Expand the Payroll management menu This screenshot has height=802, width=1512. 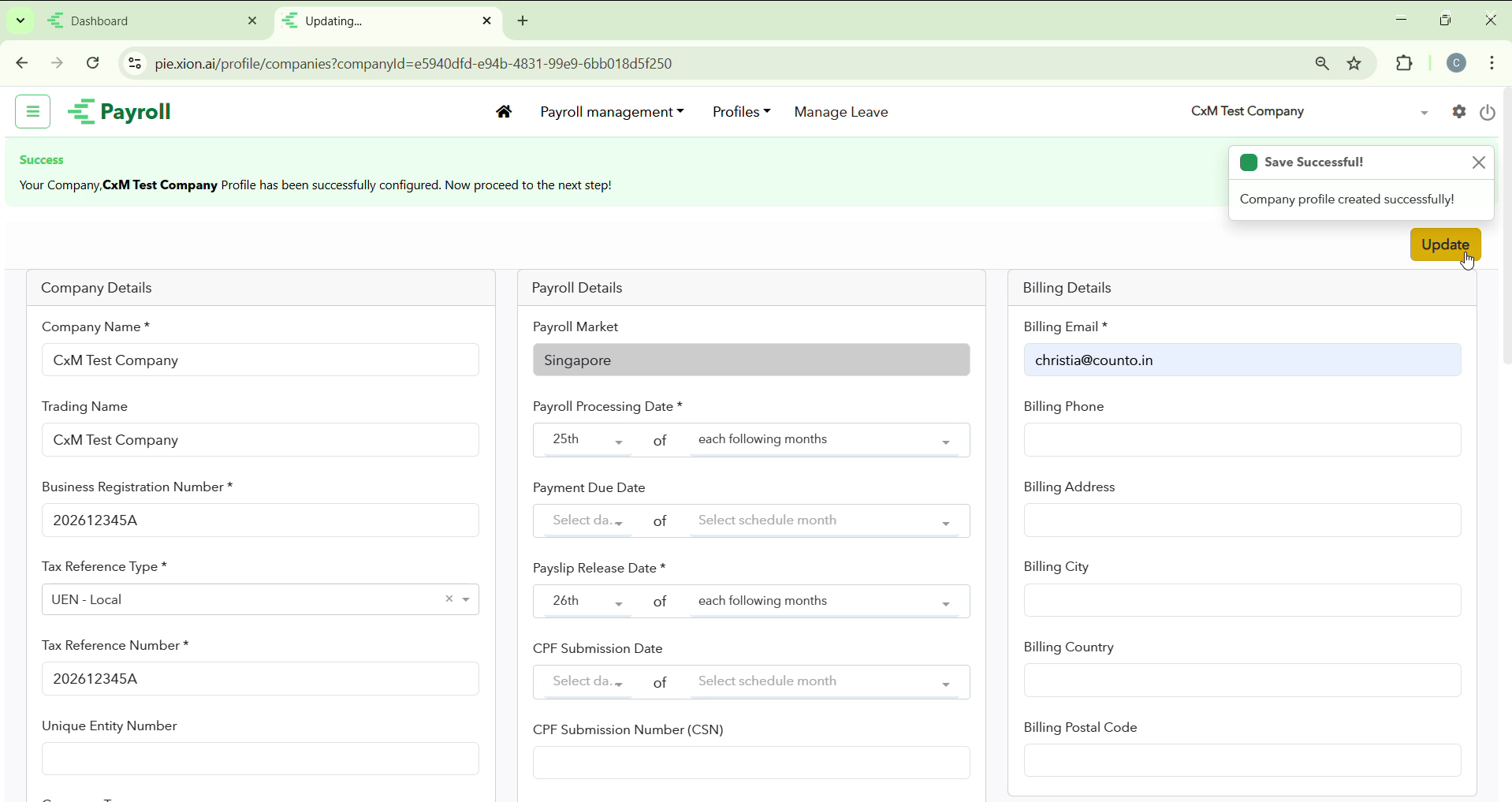pos(611,113)
